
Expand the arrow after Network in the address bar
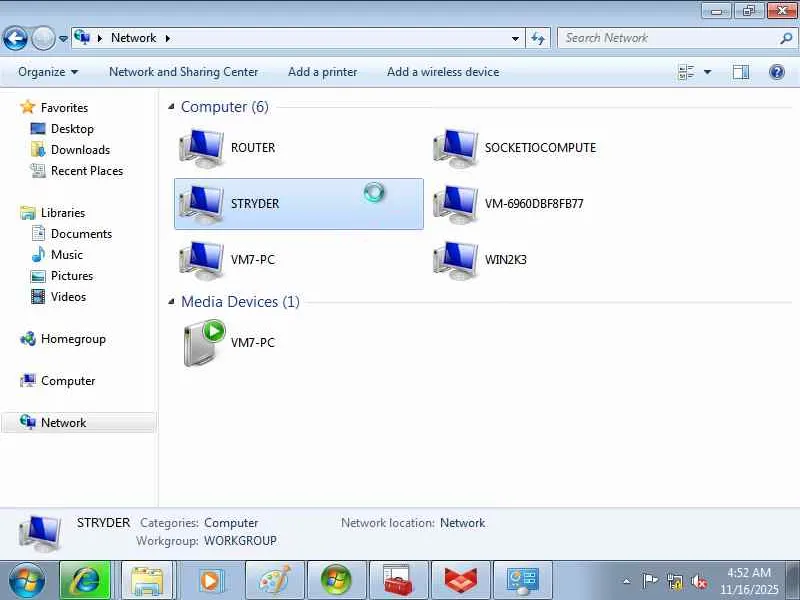tap(167, 38)
